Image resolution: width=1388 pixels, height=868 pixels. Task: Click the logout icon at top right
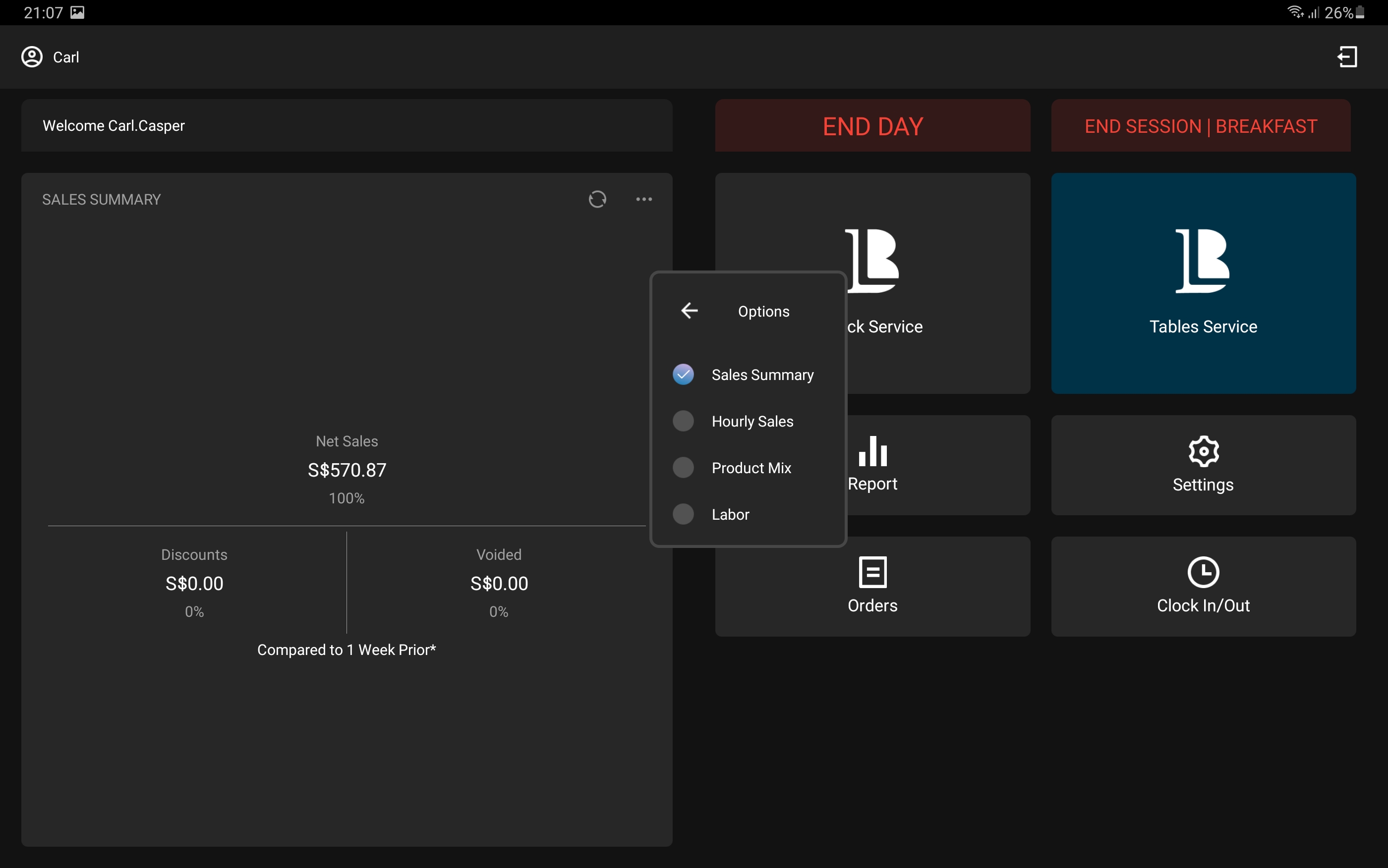point(1347,57)
